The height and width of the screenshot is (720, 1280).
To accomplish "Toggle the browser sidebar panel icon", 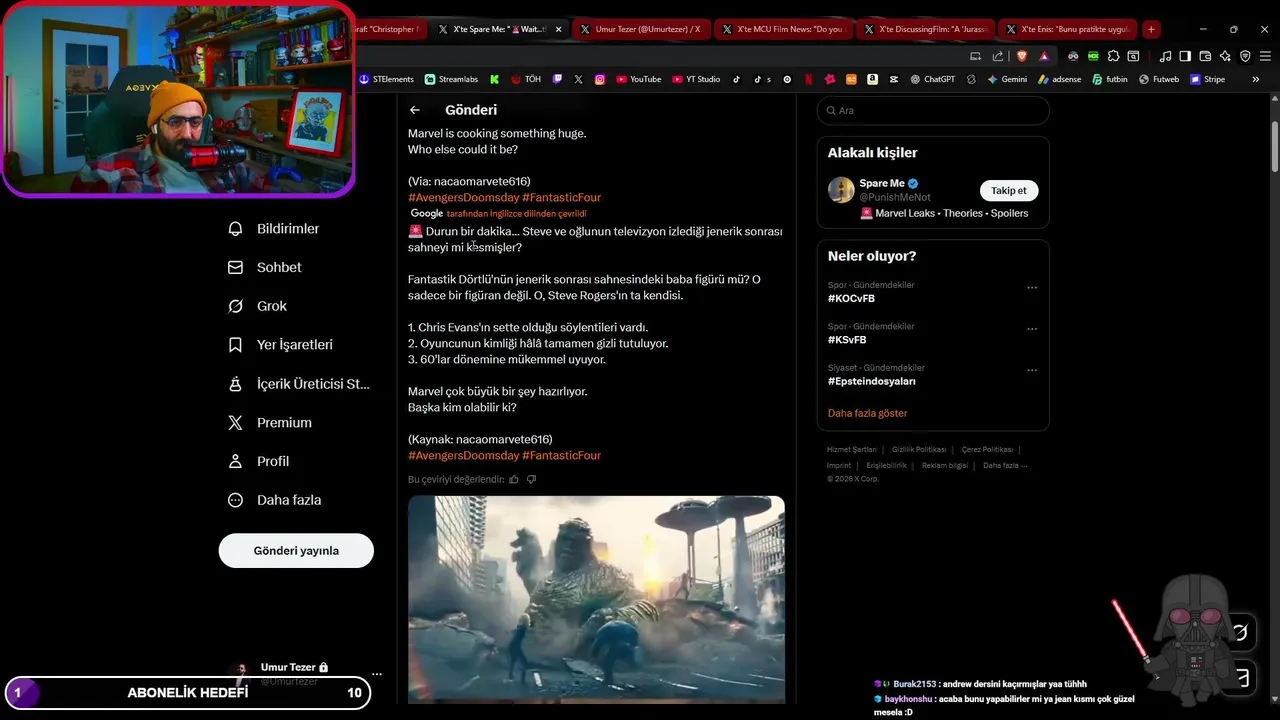I will (x=1185, y=56).
